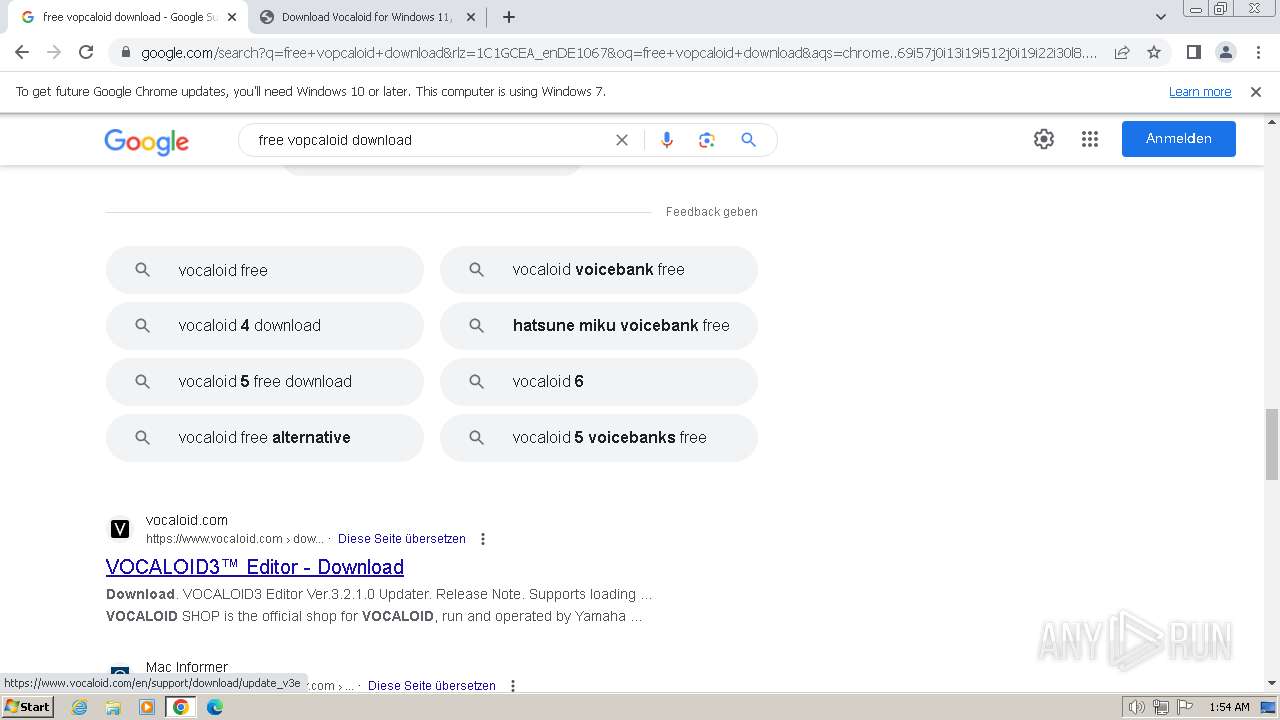The height and width of the screenshot is (720, 1280).
Task: Click the taskbar clock 1:54 AM
Action: tap(1229, 707)
